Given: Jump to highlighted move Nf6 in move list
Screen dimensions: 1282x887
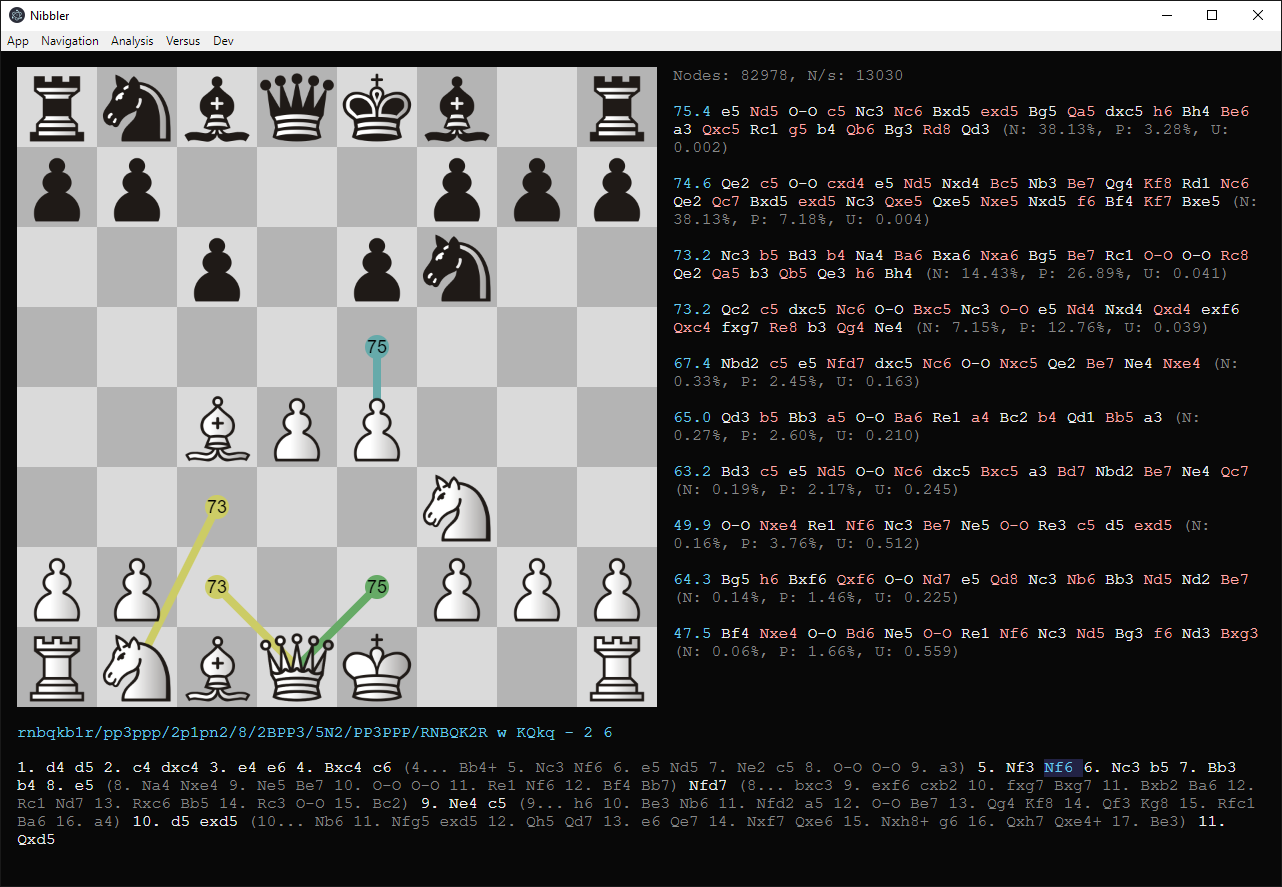Looking at the screenshot, I should coord(1059,767).
